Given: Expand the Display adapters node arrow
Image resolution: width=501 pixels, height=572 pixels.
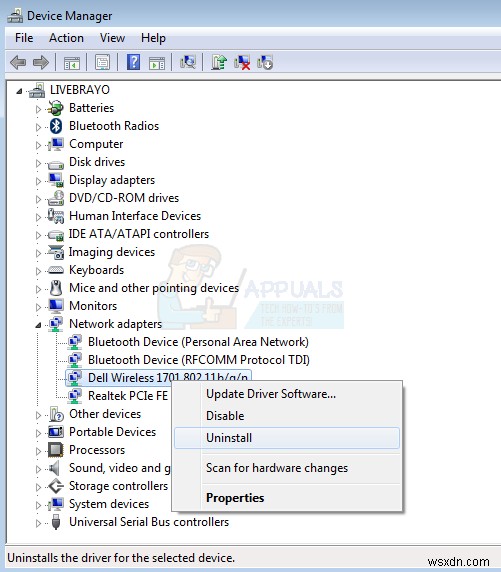Looking at the screenshot, I should click(38, 181).
